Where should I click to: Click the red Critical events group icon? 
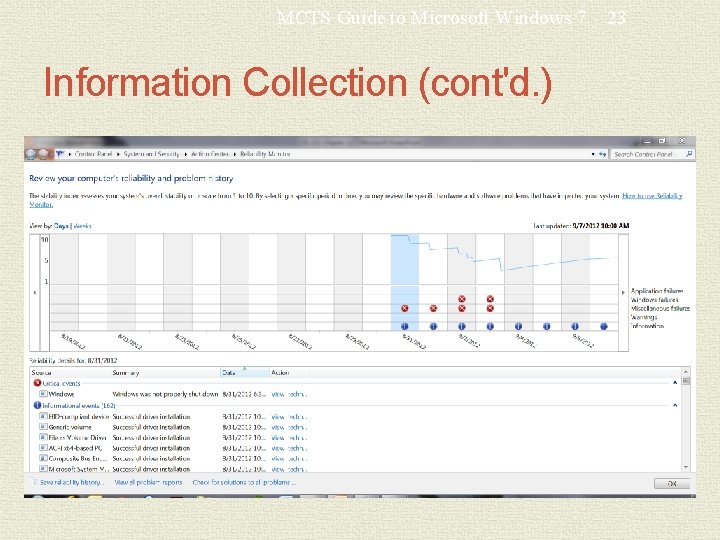(x=37, y=382)
